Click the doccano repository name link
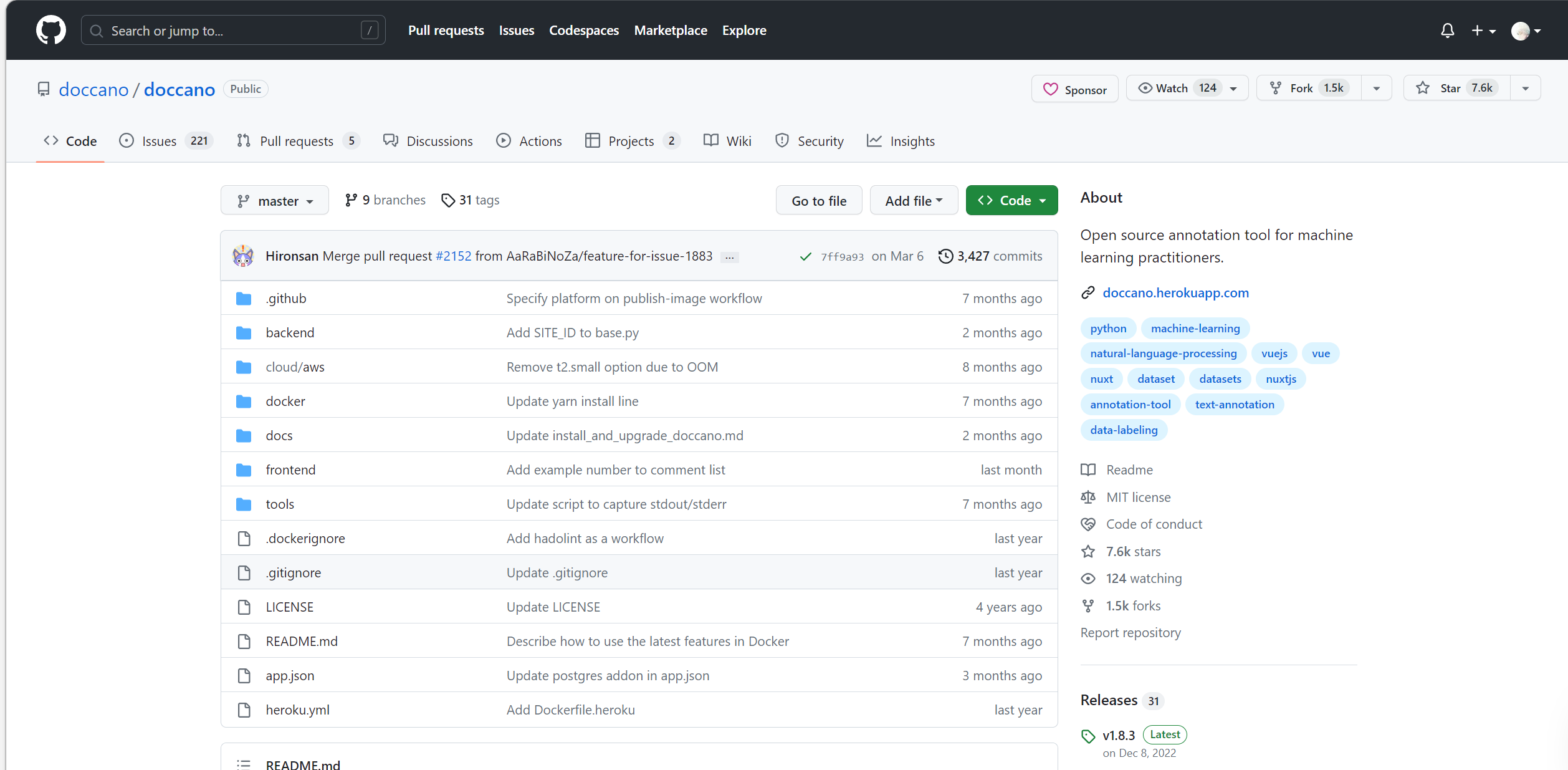This screenshot has height=770, width=1568. click(x=179, y=89)
